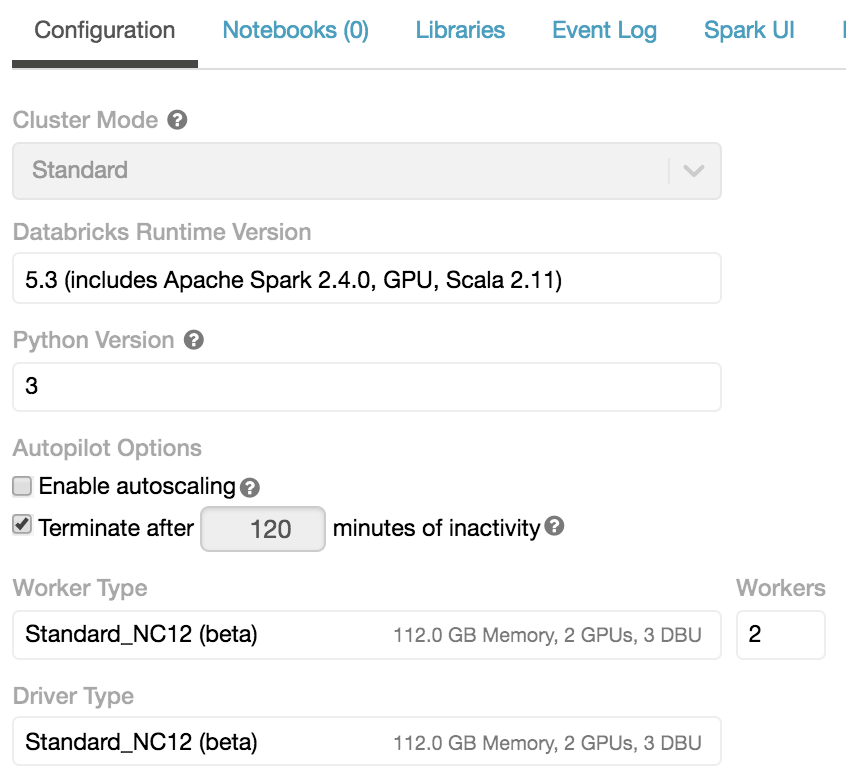Screen dimensions: 846x784
Task: Click the Databricks Runtime Version selector
Action: tap(367, 278)
